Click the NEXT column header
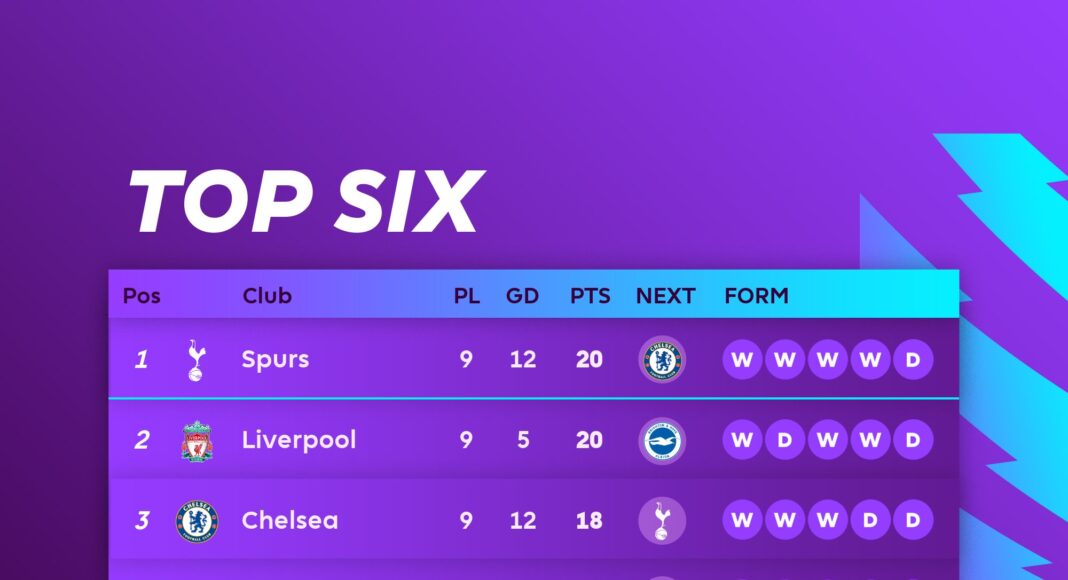This screenshot has width=1068, height=580. click(665, 296)
